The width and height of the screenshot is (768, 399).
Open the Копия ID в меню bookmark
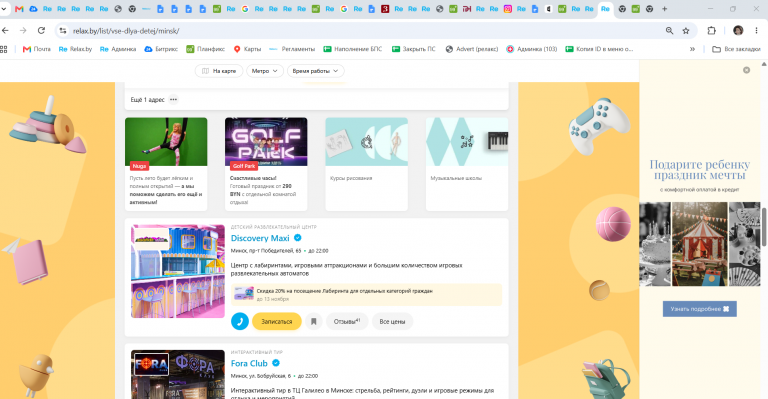(x=600, y=49)
